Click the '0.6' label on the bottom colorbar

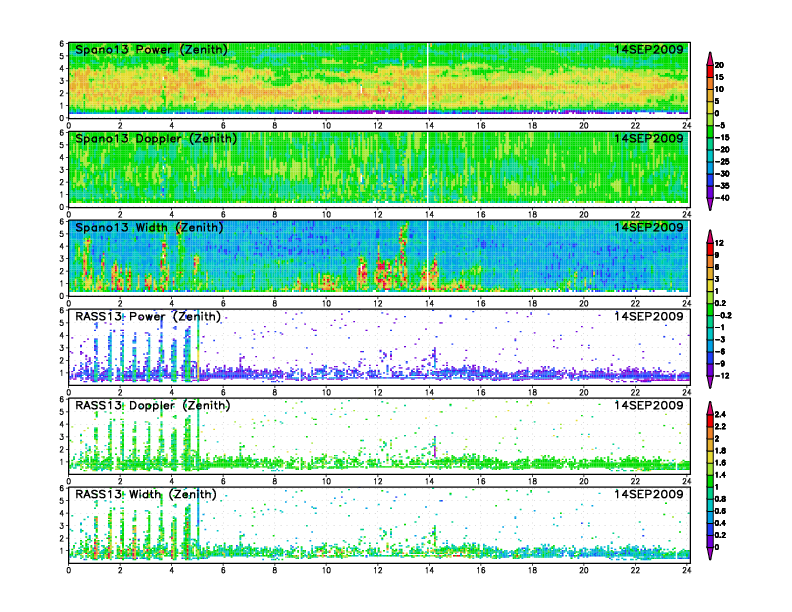(x=720, y=511)
